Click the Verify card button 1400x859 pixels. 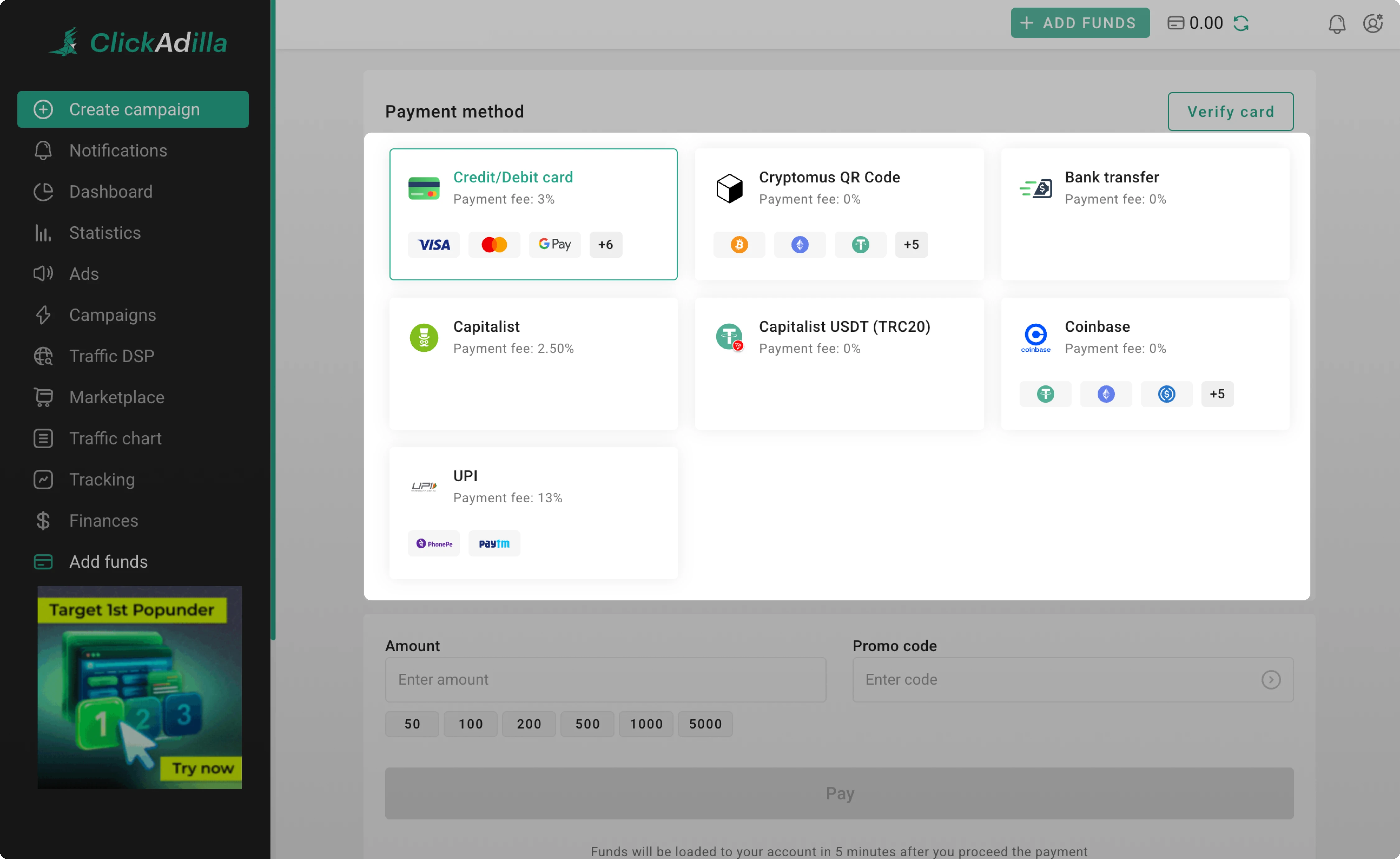(1230, 111)
